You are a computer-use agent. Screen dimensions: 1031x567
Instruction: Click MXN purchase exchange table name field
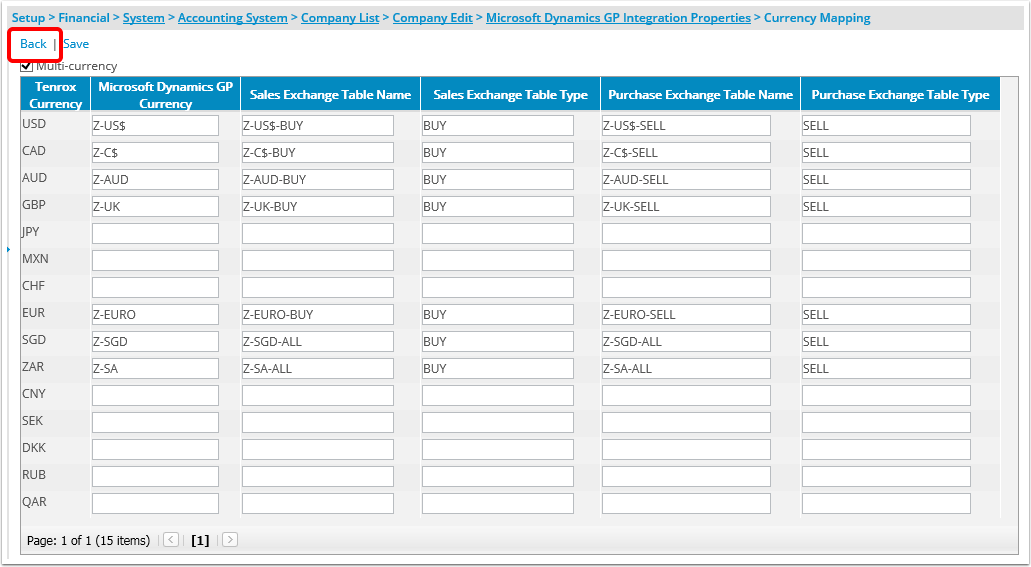686,260
